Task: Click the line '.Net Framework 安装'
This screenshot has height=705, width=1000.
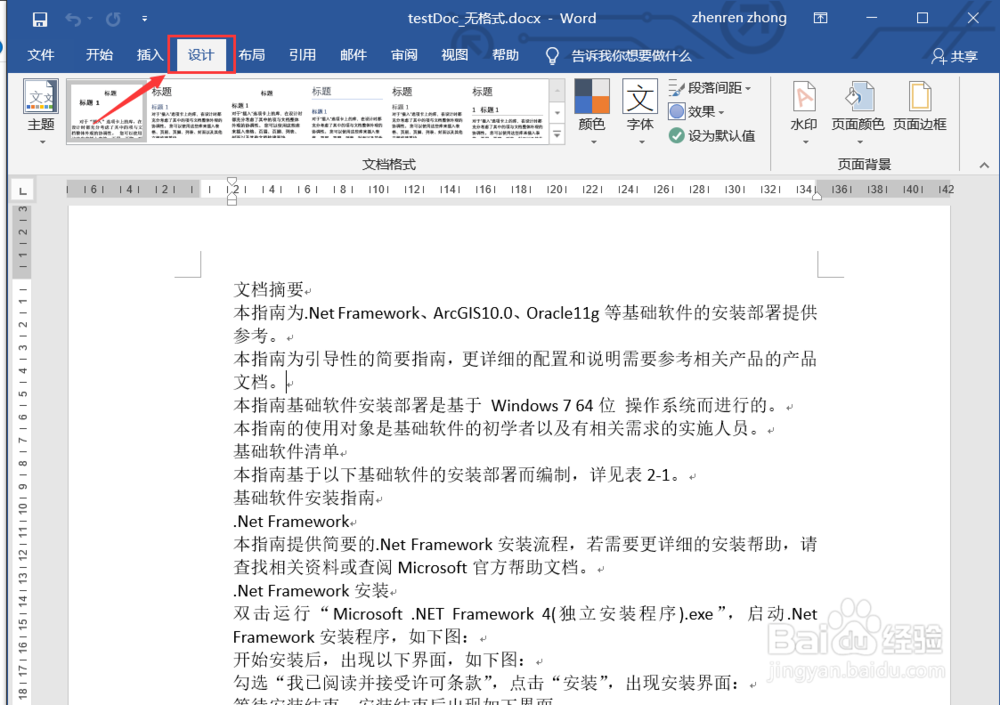Action: tap(311, 591)
